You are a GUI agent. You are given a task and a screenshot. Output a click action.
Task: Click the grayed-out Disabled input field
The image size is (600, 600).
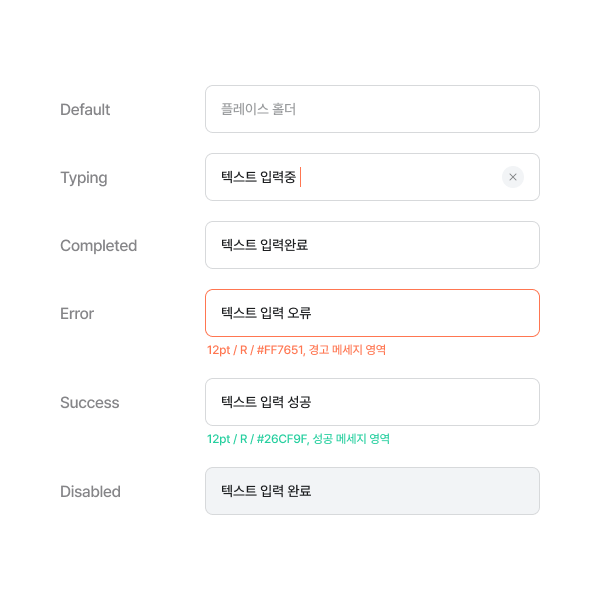372,491
